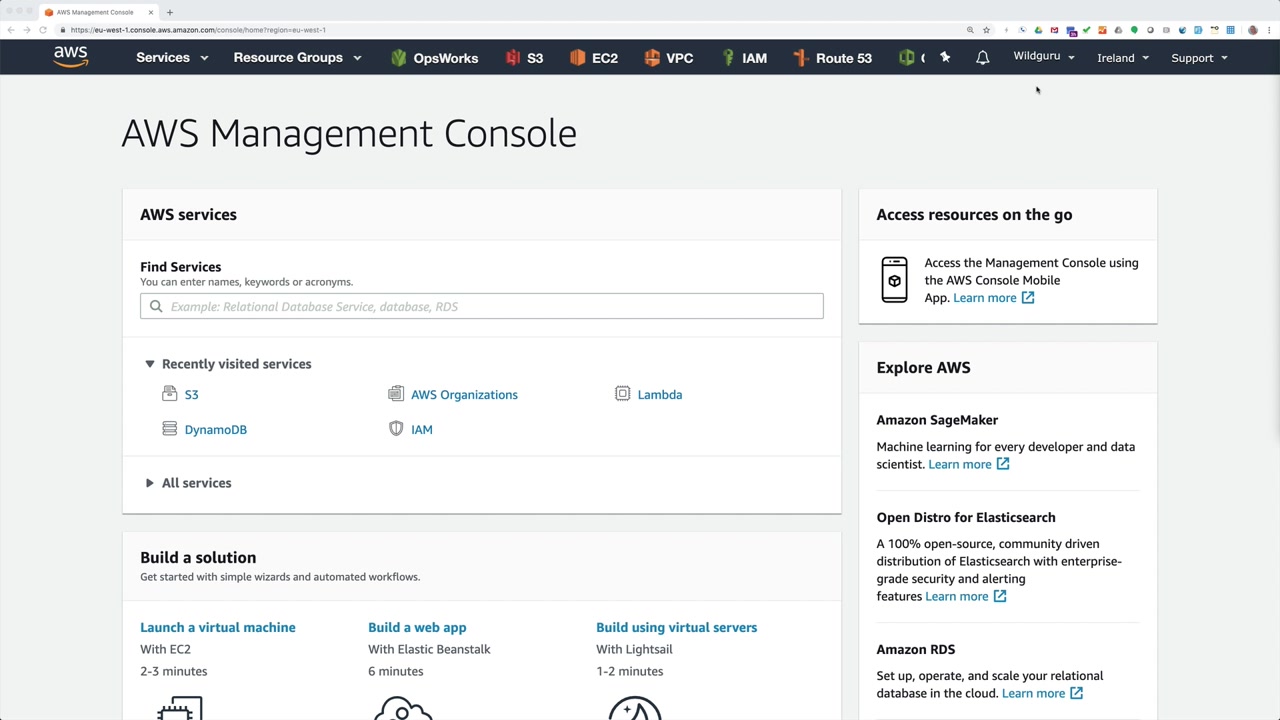
Task: Click the AWS logo home icon
Action: pos(71,57)
